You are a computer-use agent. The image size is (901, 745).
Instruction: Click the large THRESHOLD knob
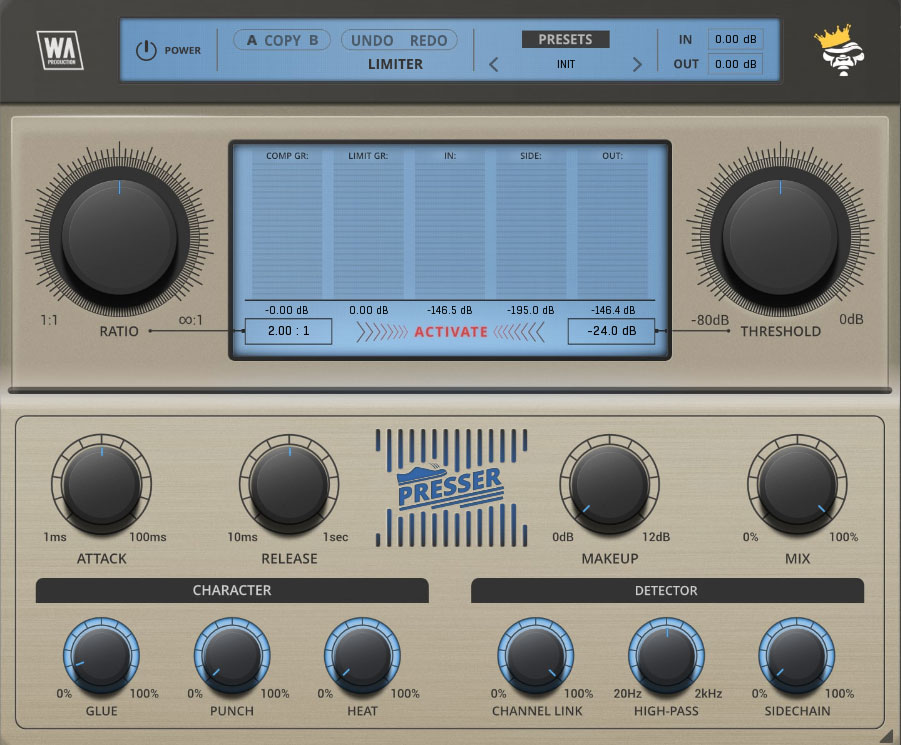(780, 237)
